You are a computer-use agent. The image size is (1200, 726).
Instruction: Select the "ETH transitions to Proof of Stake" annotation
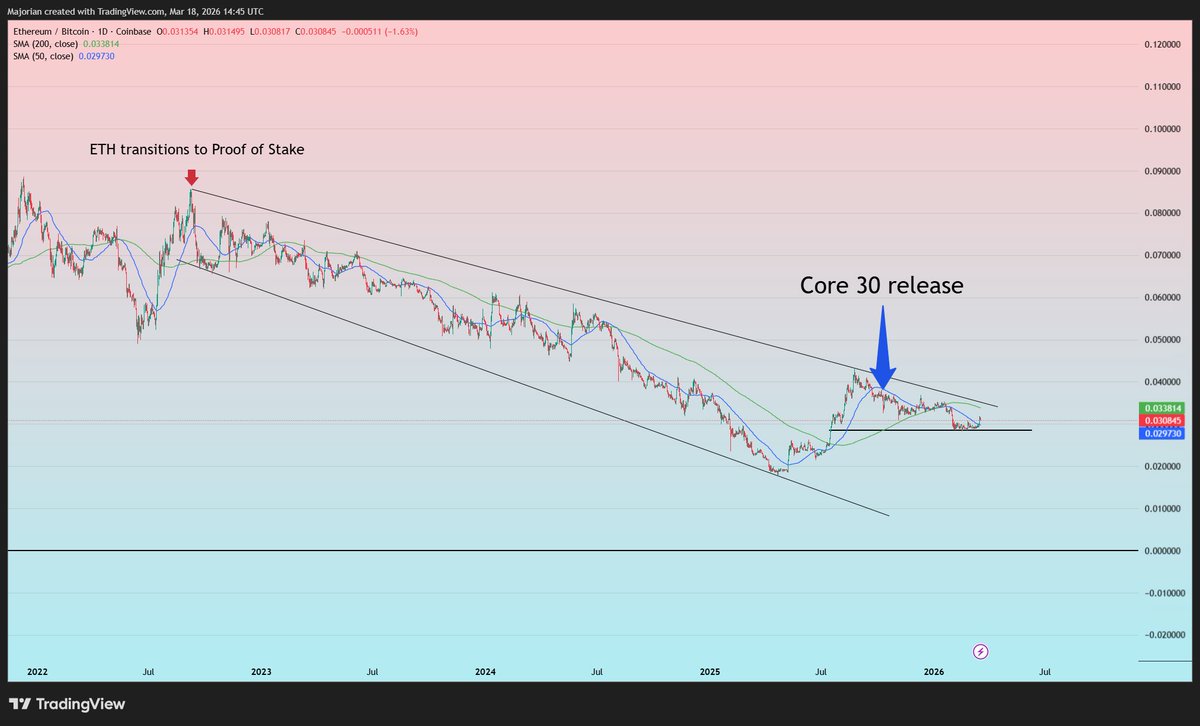[197, 150]
